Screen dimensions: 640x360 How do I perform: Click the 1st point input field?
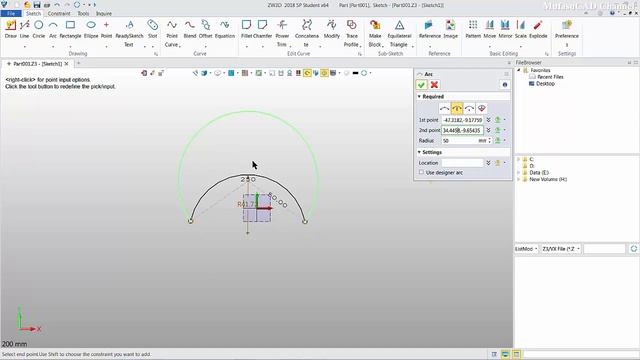click(462, 120)
